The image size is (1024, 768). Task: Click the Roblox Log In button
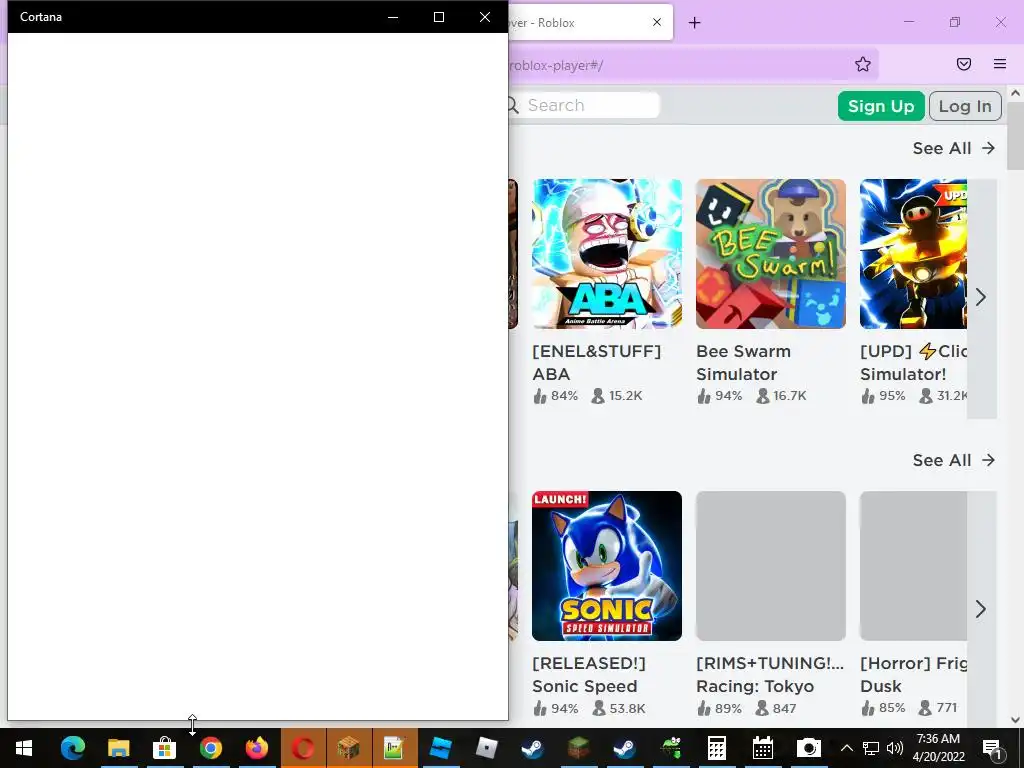965,106
